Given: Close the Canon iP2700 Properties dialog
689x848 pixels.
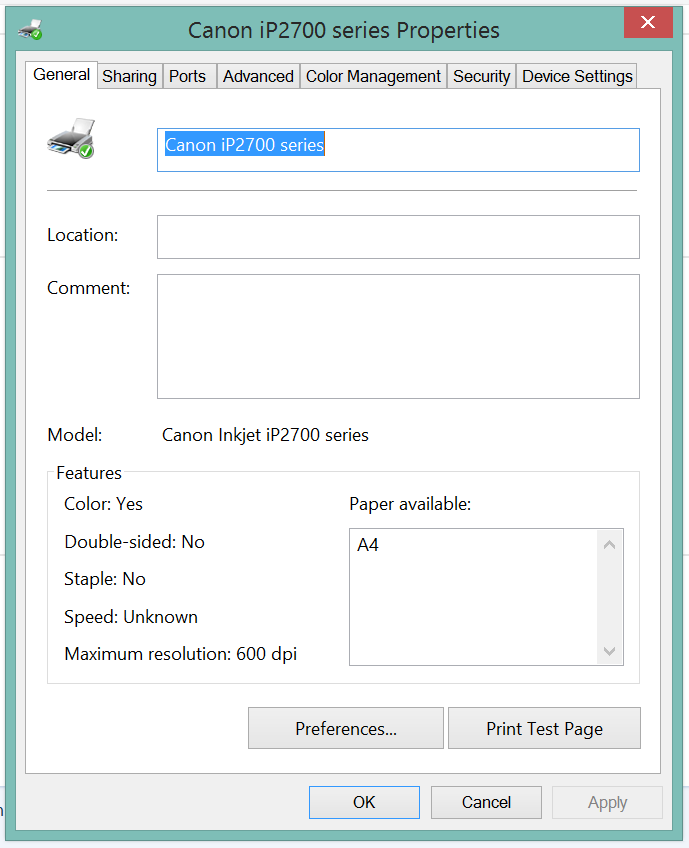Looking at the screenshot, I should coord(647,23).
